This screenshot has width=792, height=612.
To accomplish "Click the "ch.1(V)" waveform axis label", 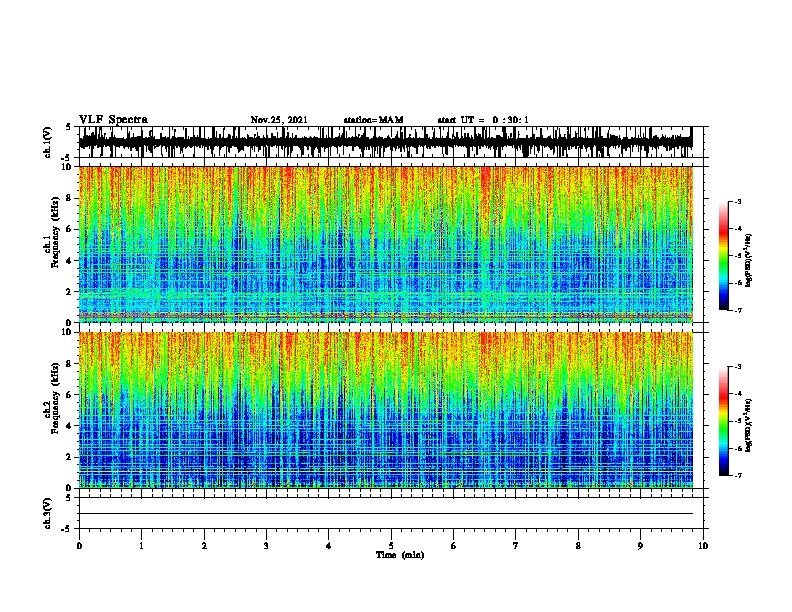I will [47, 142].
